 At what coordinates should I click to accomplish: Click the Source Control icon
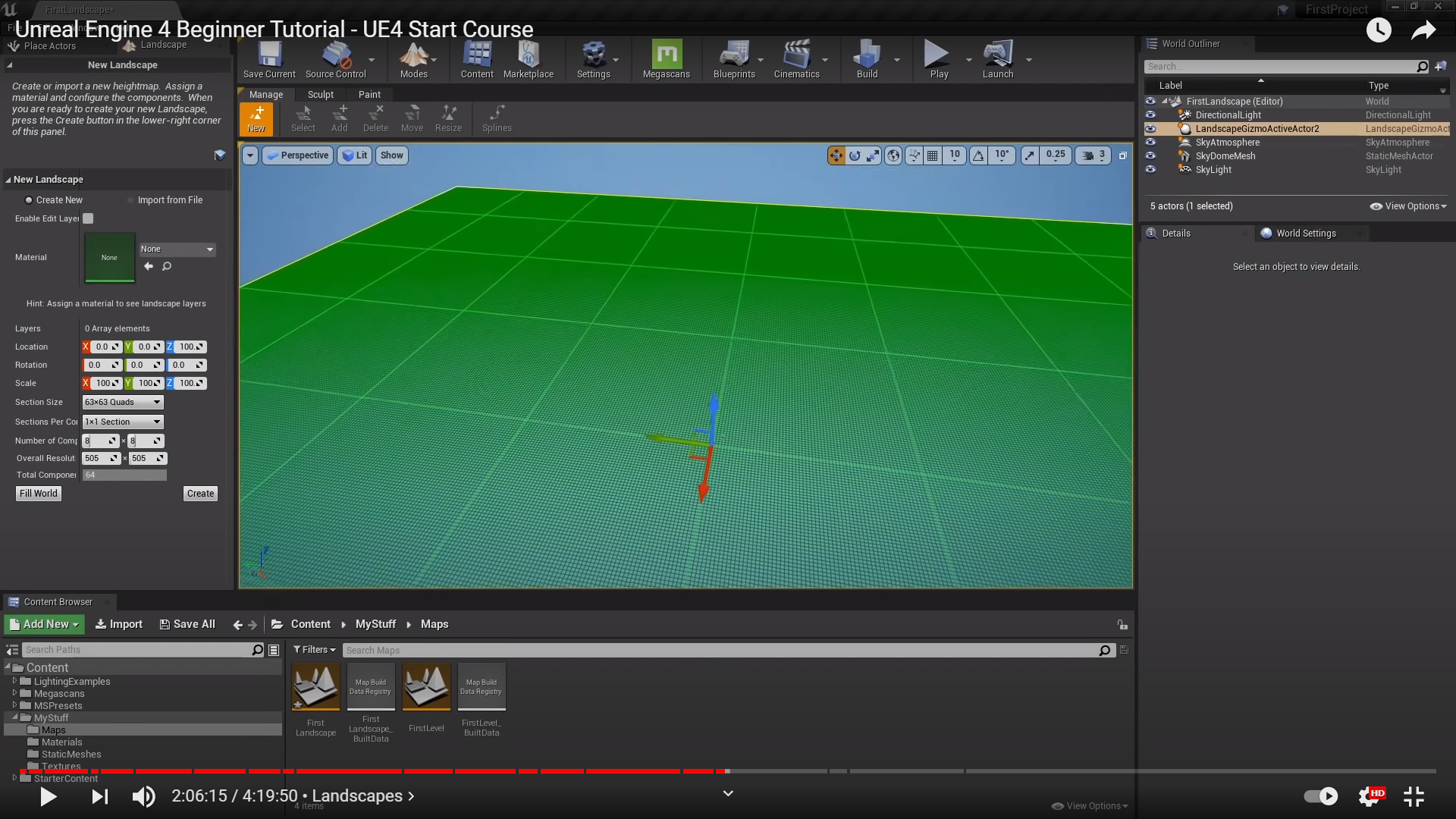(335, 59)
